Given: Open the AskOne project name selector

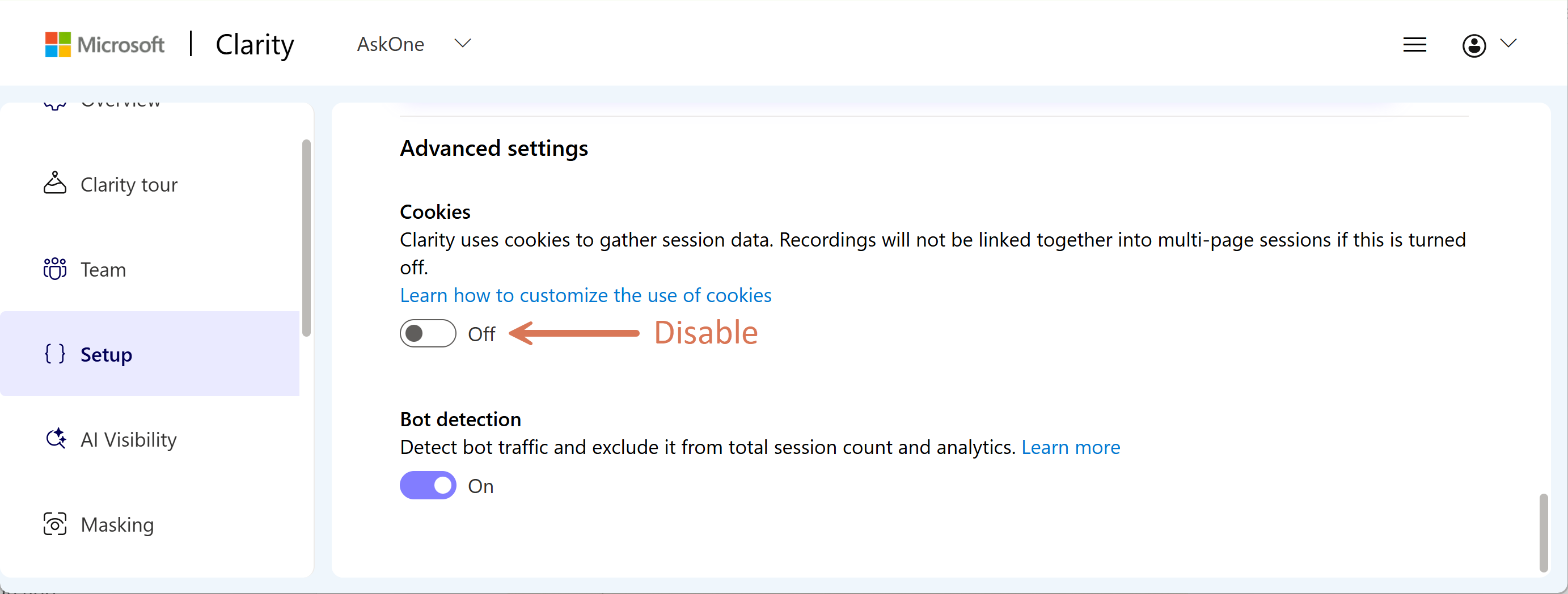Looking at the screenshot, I should pos(391,44).
